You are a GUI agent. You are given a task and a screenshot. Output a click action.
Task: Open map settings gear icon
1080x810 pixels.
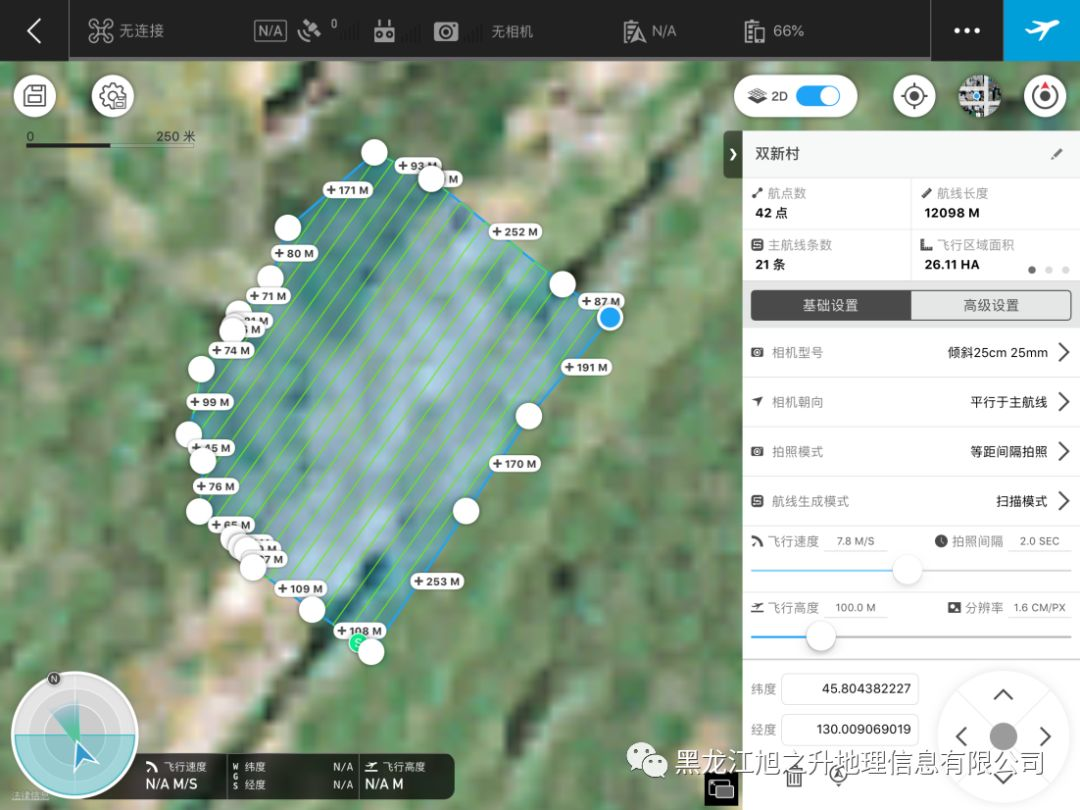click(113, 96)
